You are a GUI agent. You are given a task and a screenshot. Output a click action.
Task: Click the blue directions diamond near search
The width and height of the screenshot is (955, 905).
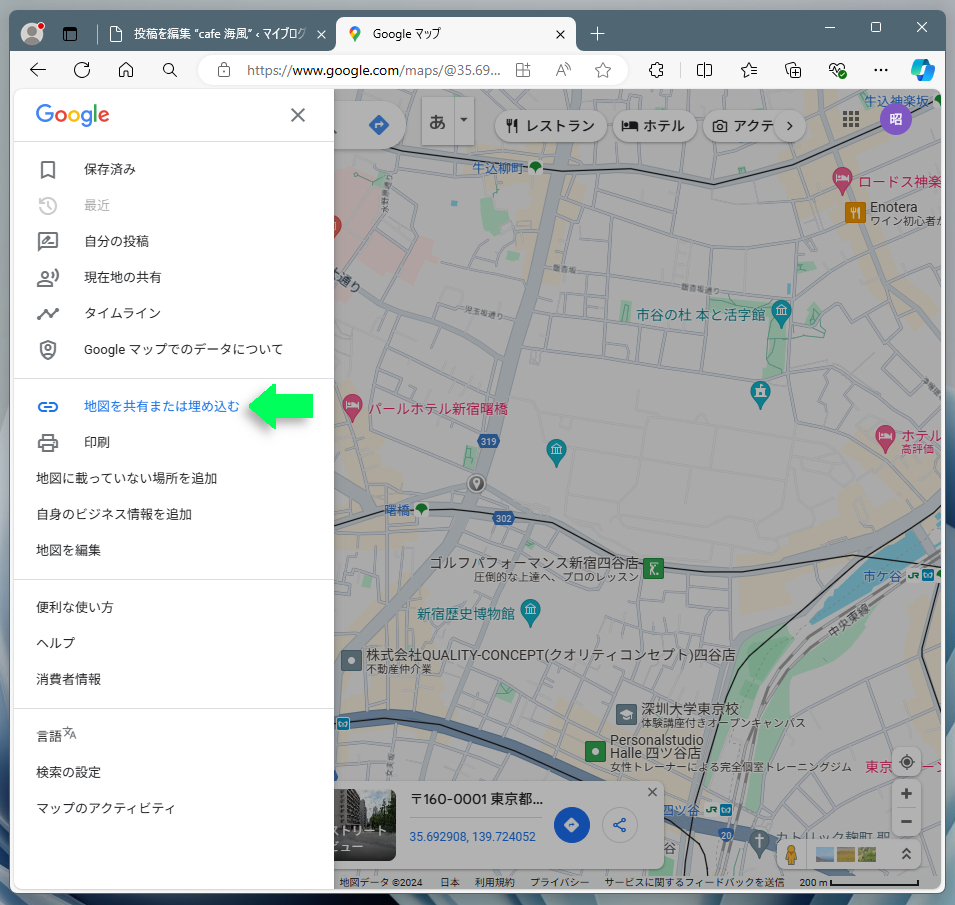[x=379, y=125]
